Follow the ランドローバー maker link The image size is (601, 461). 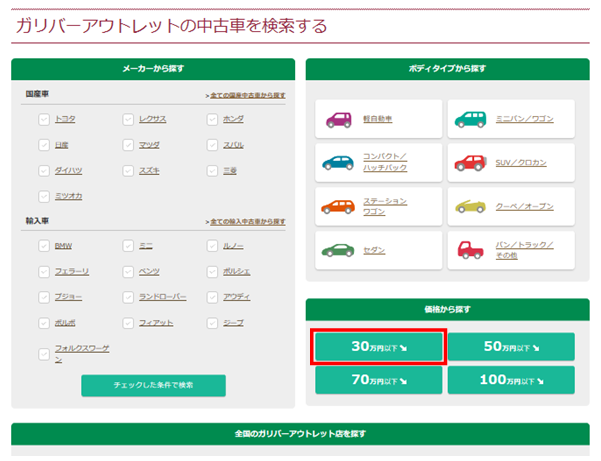pyautogui.click(x=163, y=297)
